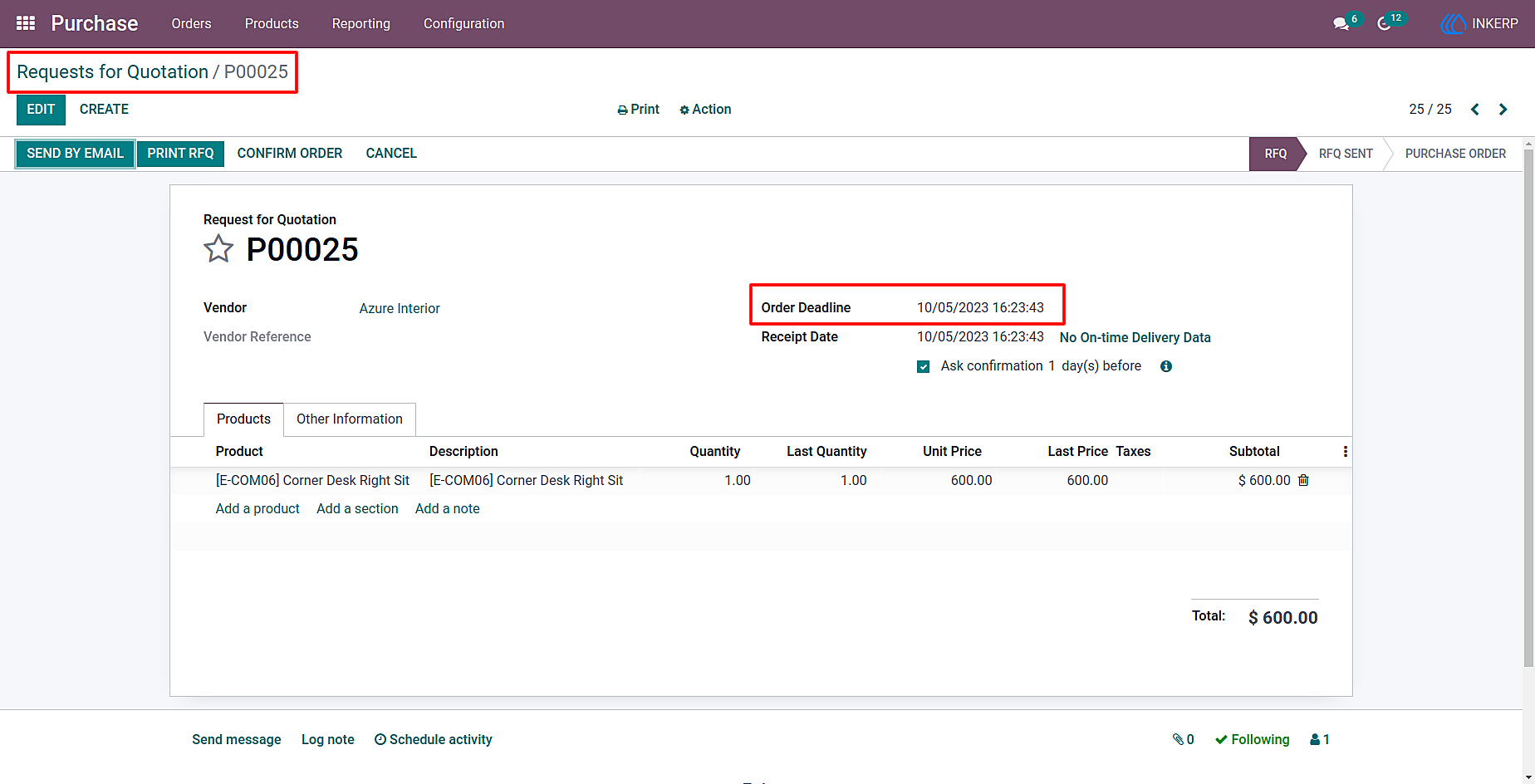This screenshot has height=784, width=1535.
Task: Click the EDIT button
Action: click(x=41, y=110)
